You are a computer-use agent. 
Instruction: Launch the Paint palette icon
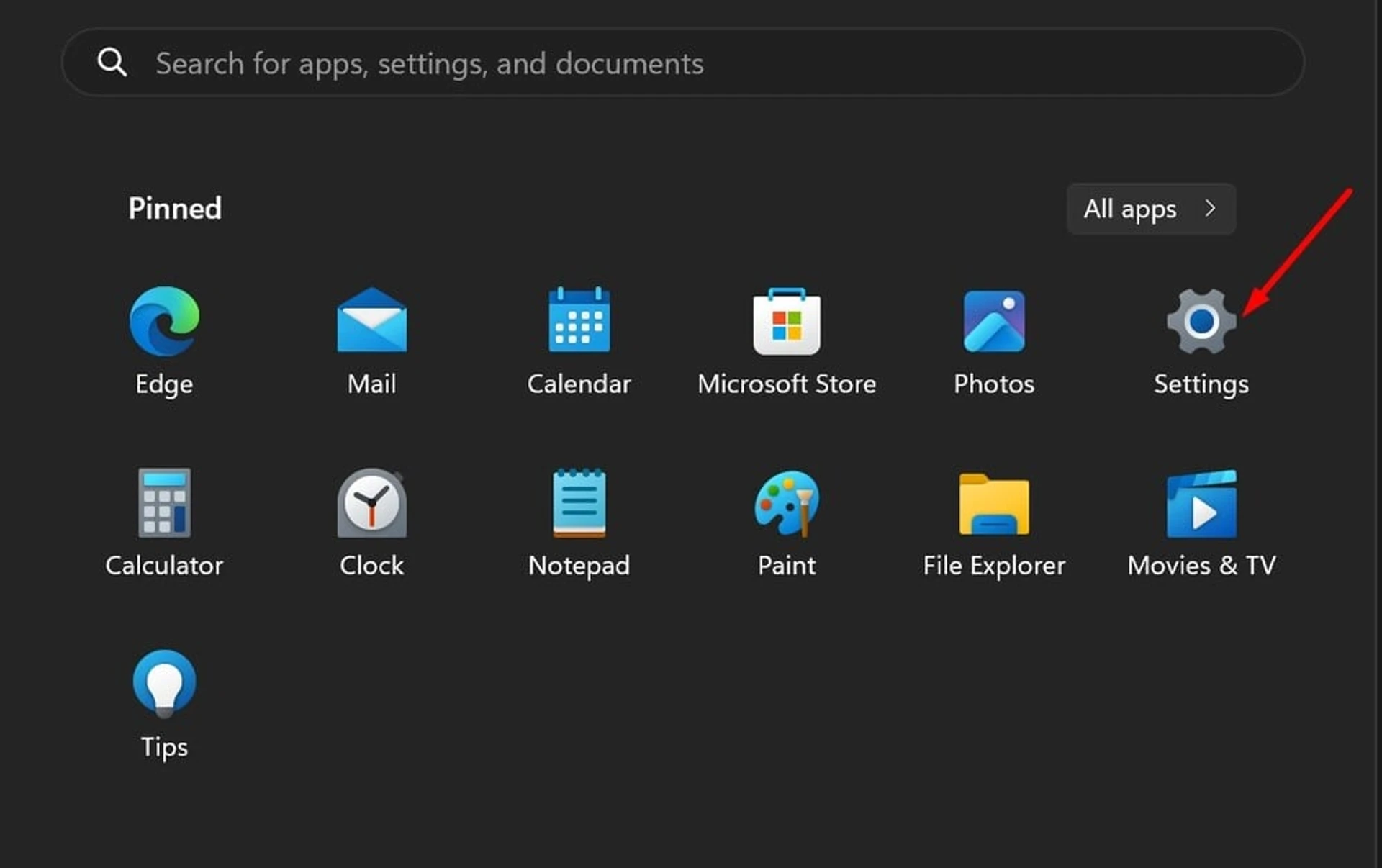pyautogui.click(x=787, y=503)
